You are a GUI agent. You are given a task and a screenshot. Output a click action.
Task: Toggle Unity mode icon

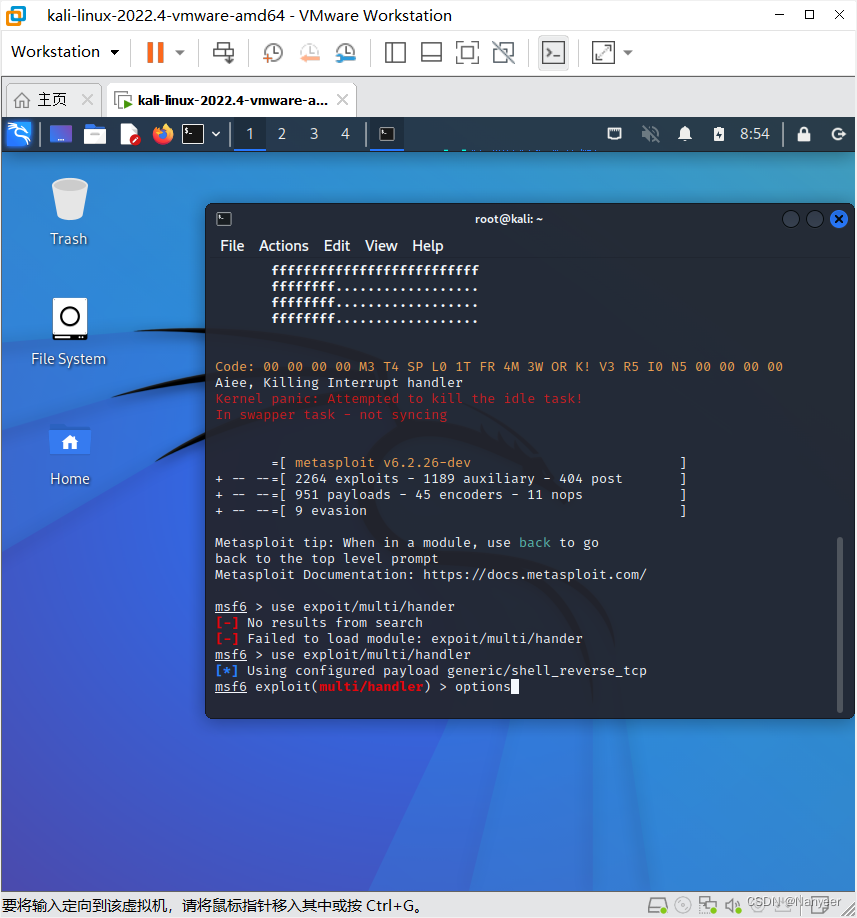click(503, 53)
